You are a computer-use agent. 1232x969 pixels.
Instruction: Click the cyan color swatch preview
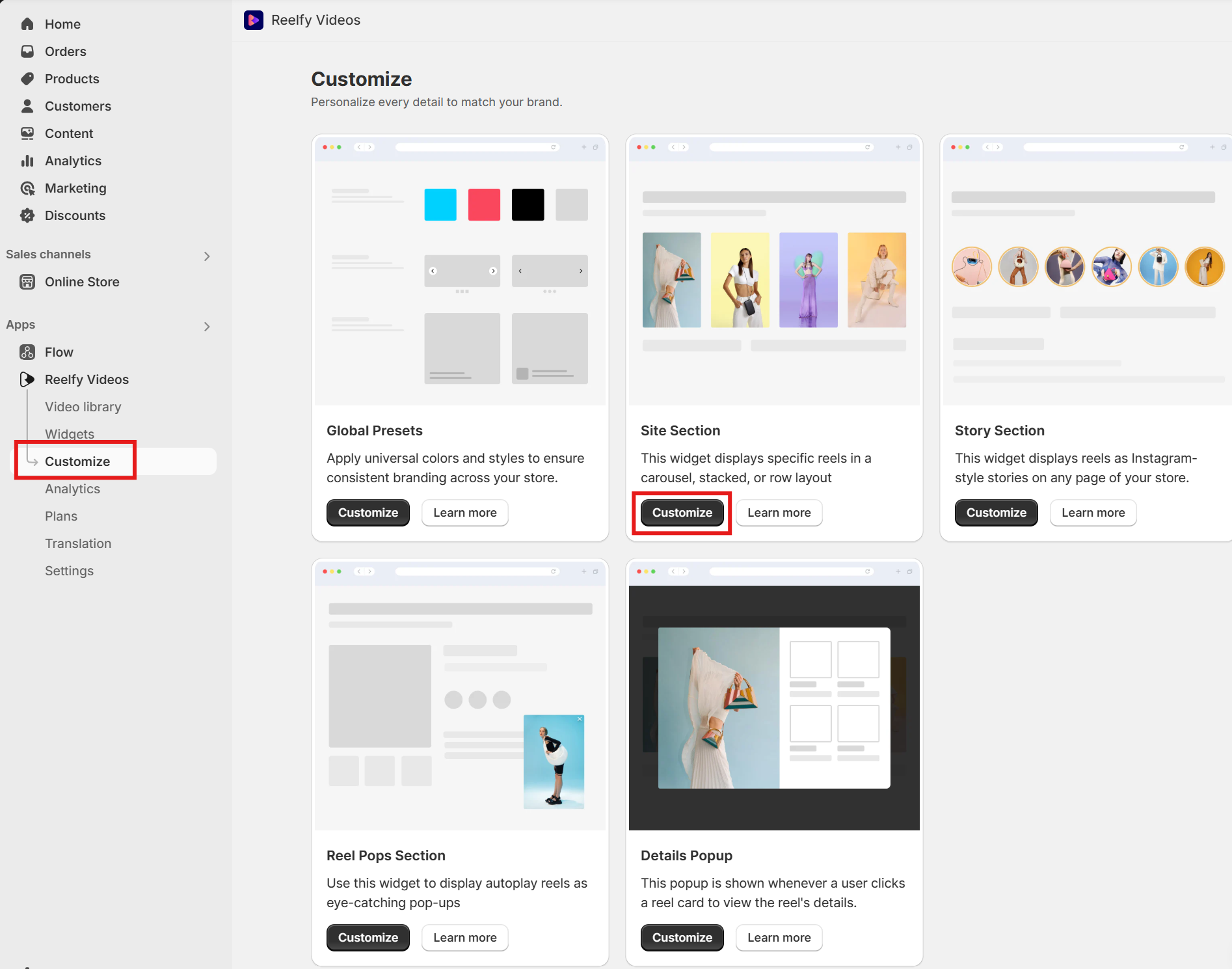tap(440, 205)
